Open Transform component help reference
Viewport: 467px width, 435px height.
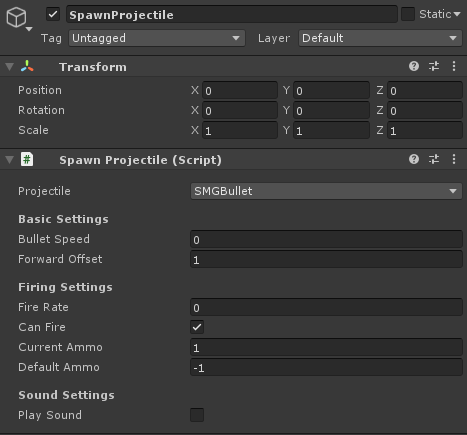coord(414,66)
